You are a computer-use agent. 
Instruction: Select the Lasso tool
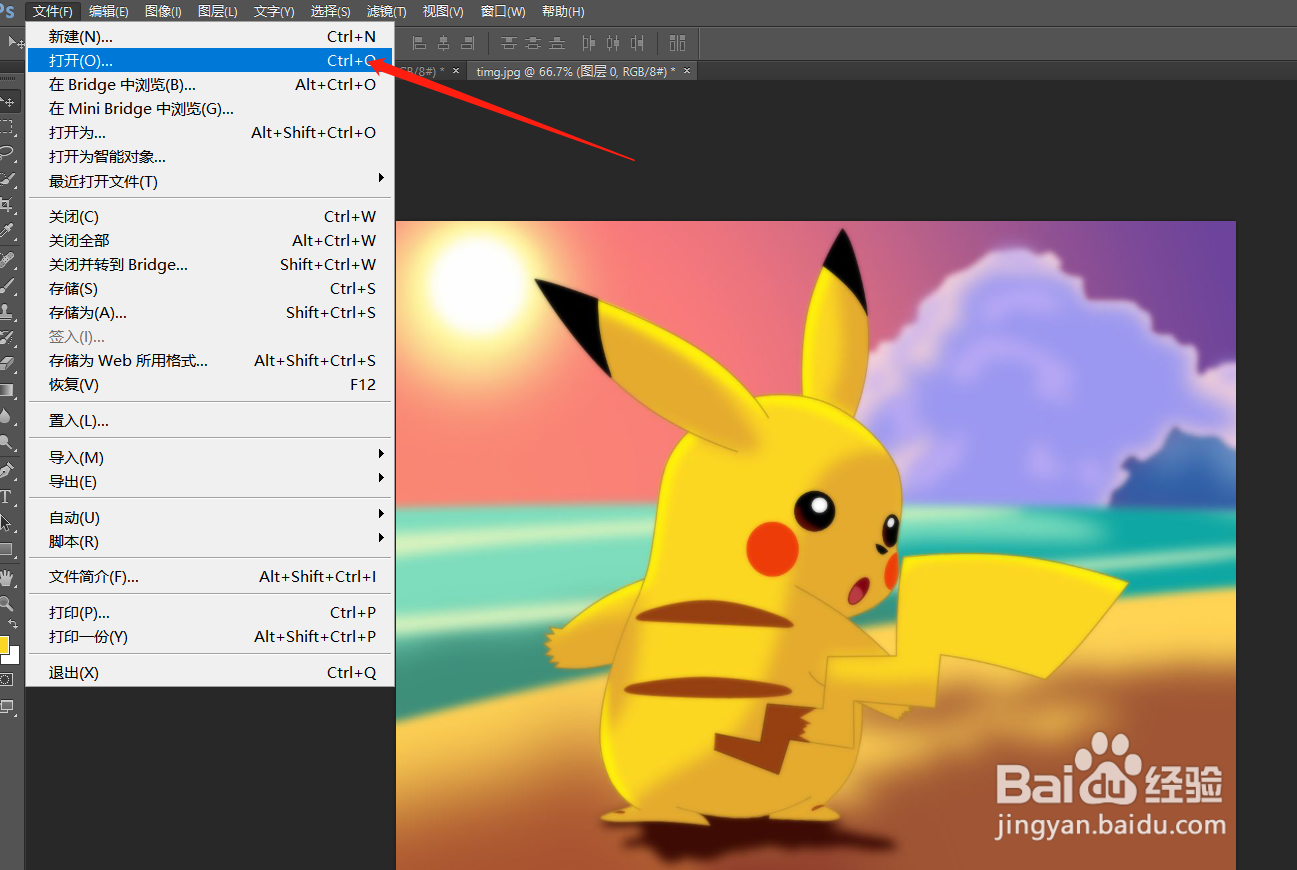pos(9,154)
